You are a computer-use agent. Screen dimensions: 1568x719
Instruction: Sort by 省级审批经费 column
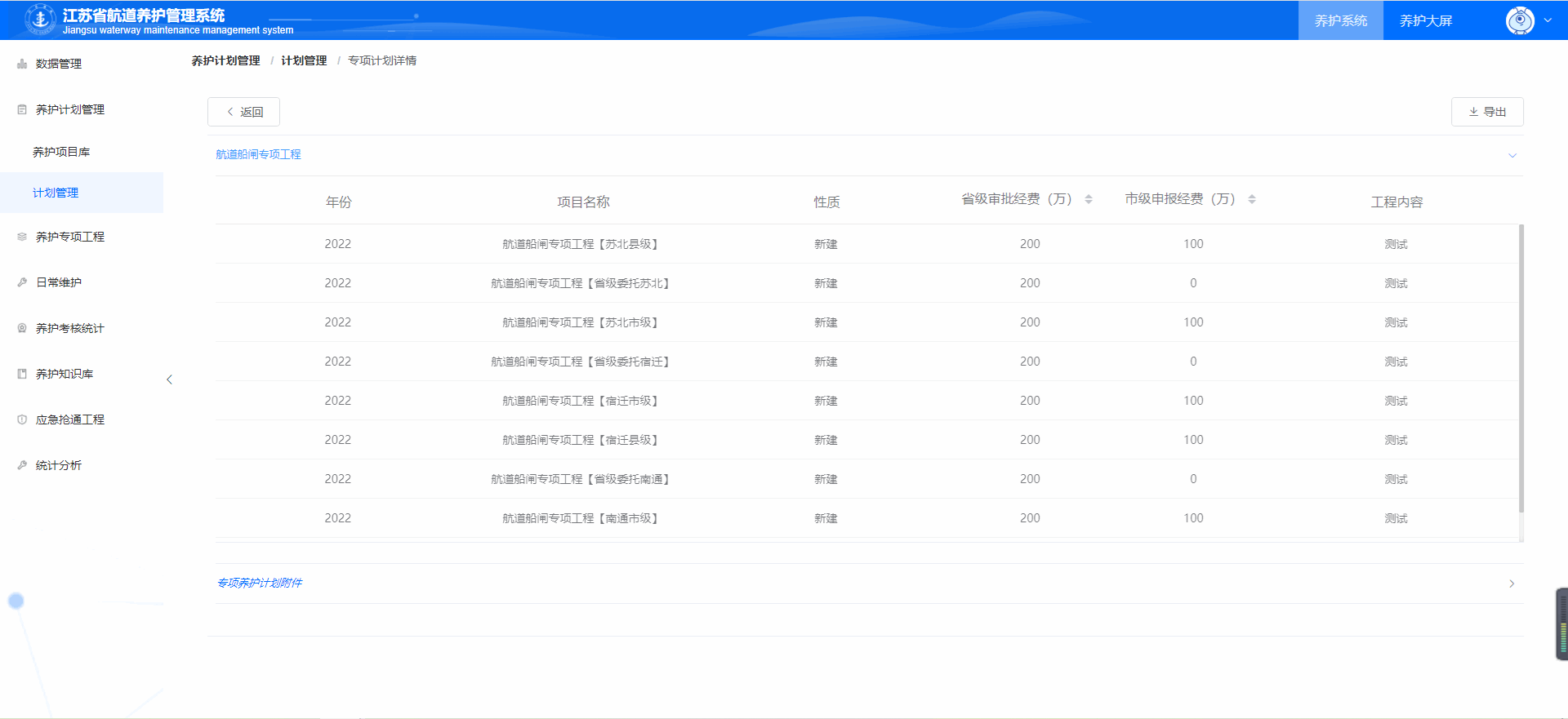(1088, 199)
